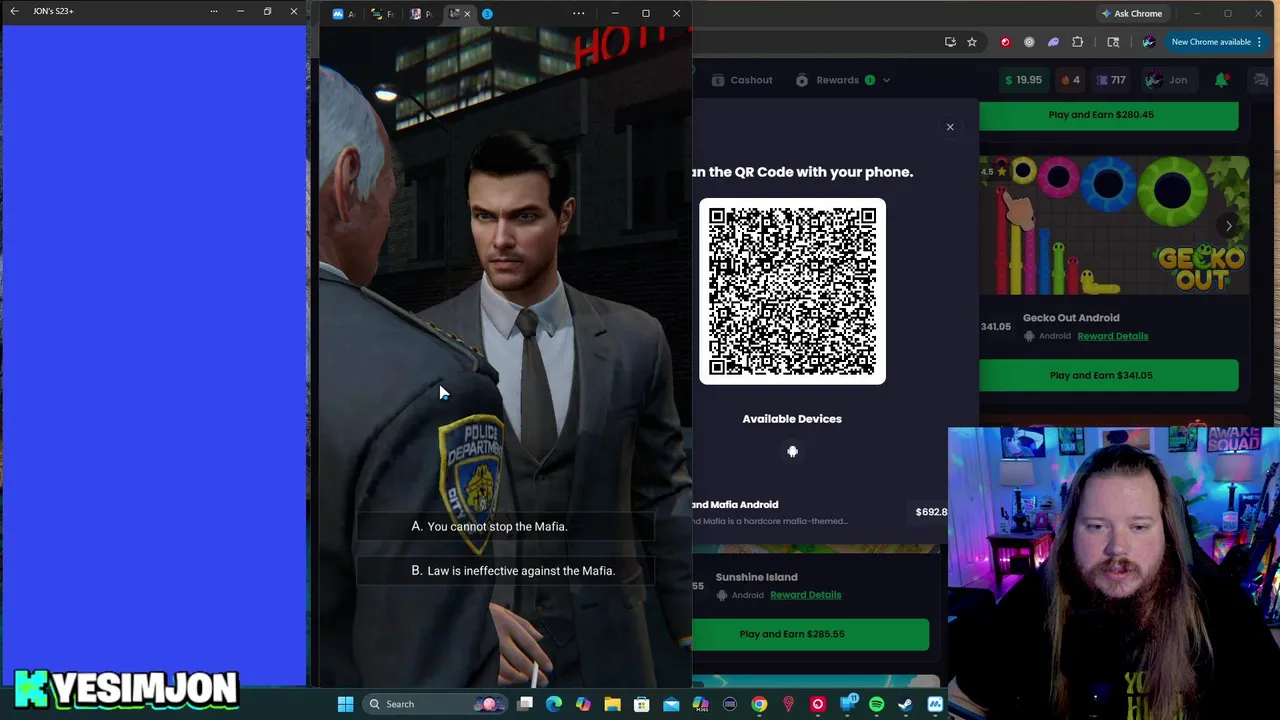The width and height of the screenshot is (1280, 720).
Task: Open the Windows Start menu
Action: 345,704
